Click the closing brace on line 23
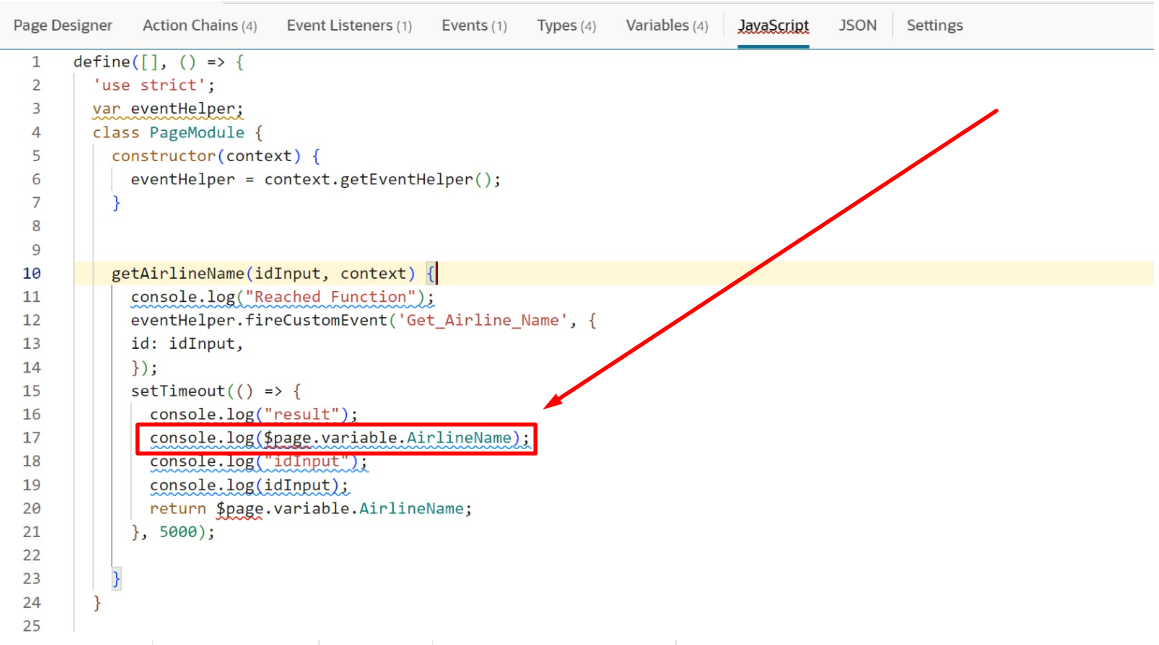Viewport: 1159px width, 645px height. (x=116, y=579)
